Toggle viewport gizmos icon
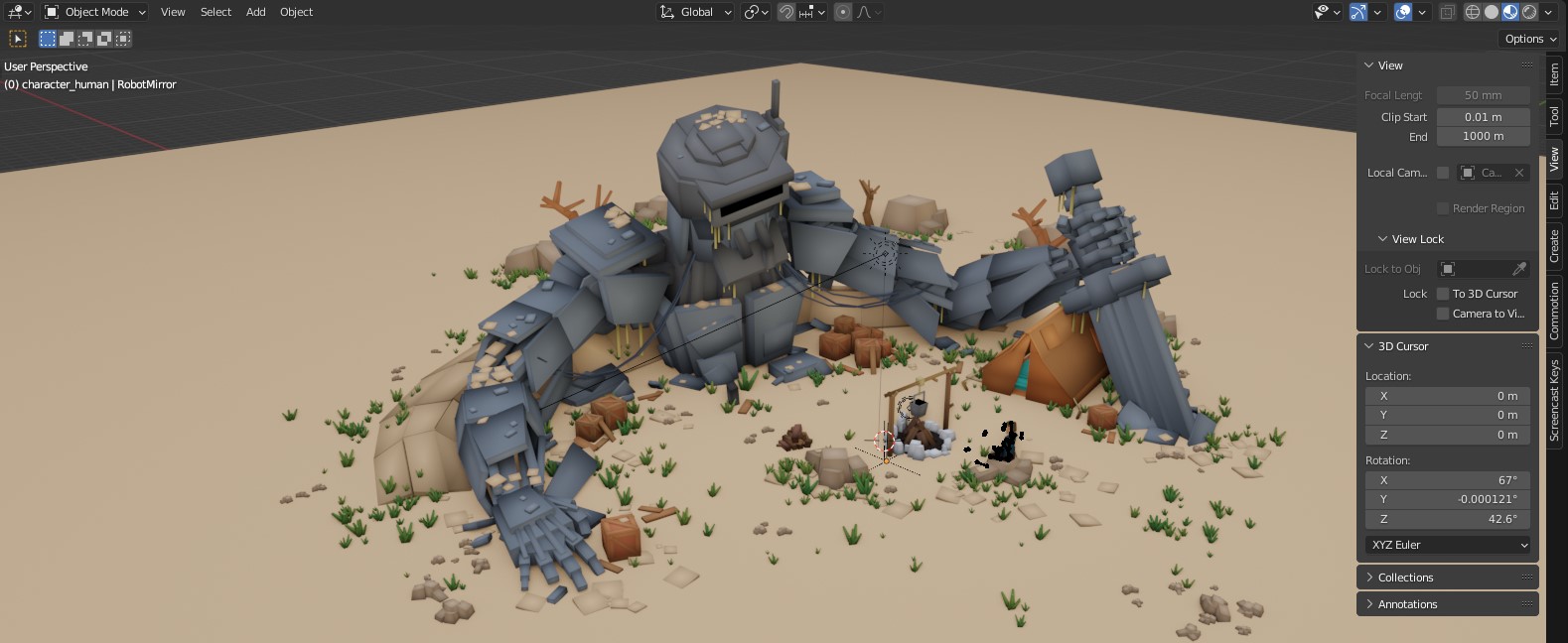1568x643 pixels. (1357, 12)
